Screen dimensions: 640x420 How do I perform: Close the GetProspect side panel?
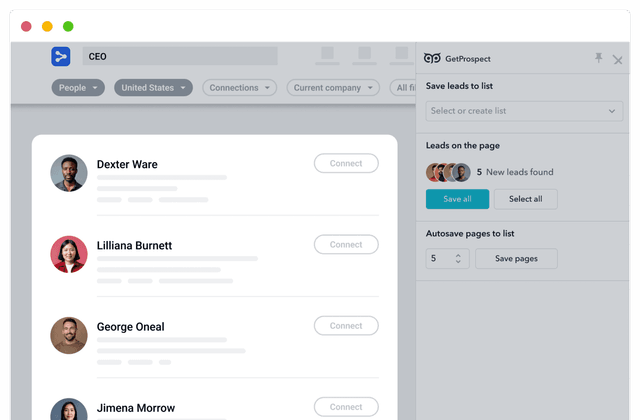click(618, 60)
